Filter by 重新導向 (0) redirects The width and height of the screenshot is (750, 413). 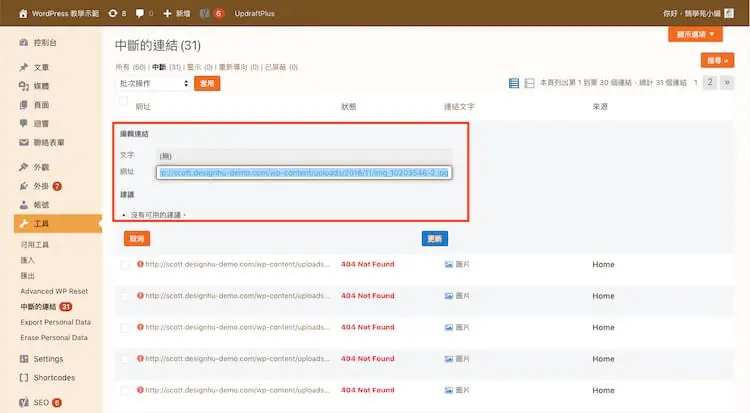click(x=239, y=67)
